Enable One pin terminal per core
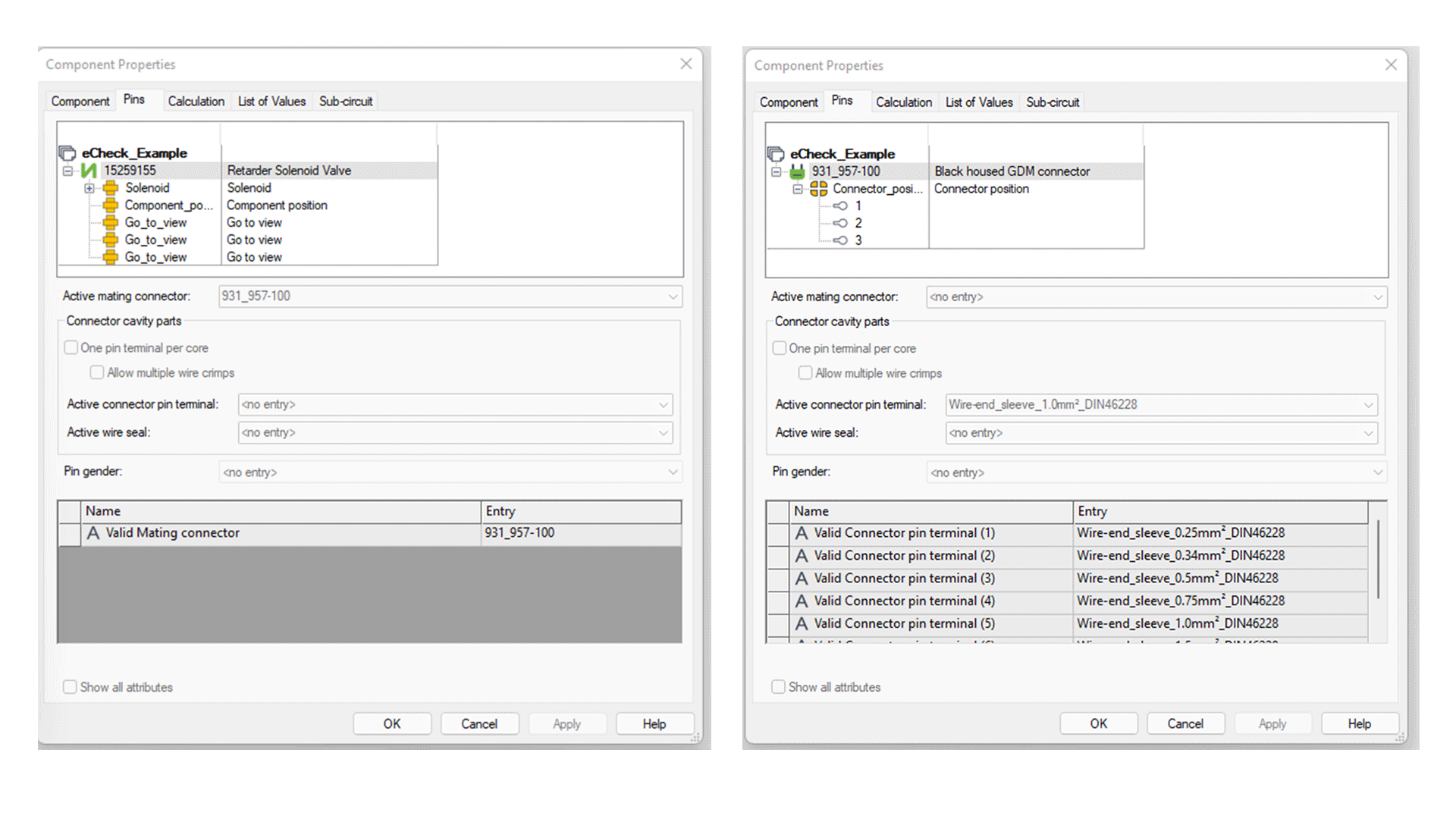 [x=71, y=347]
